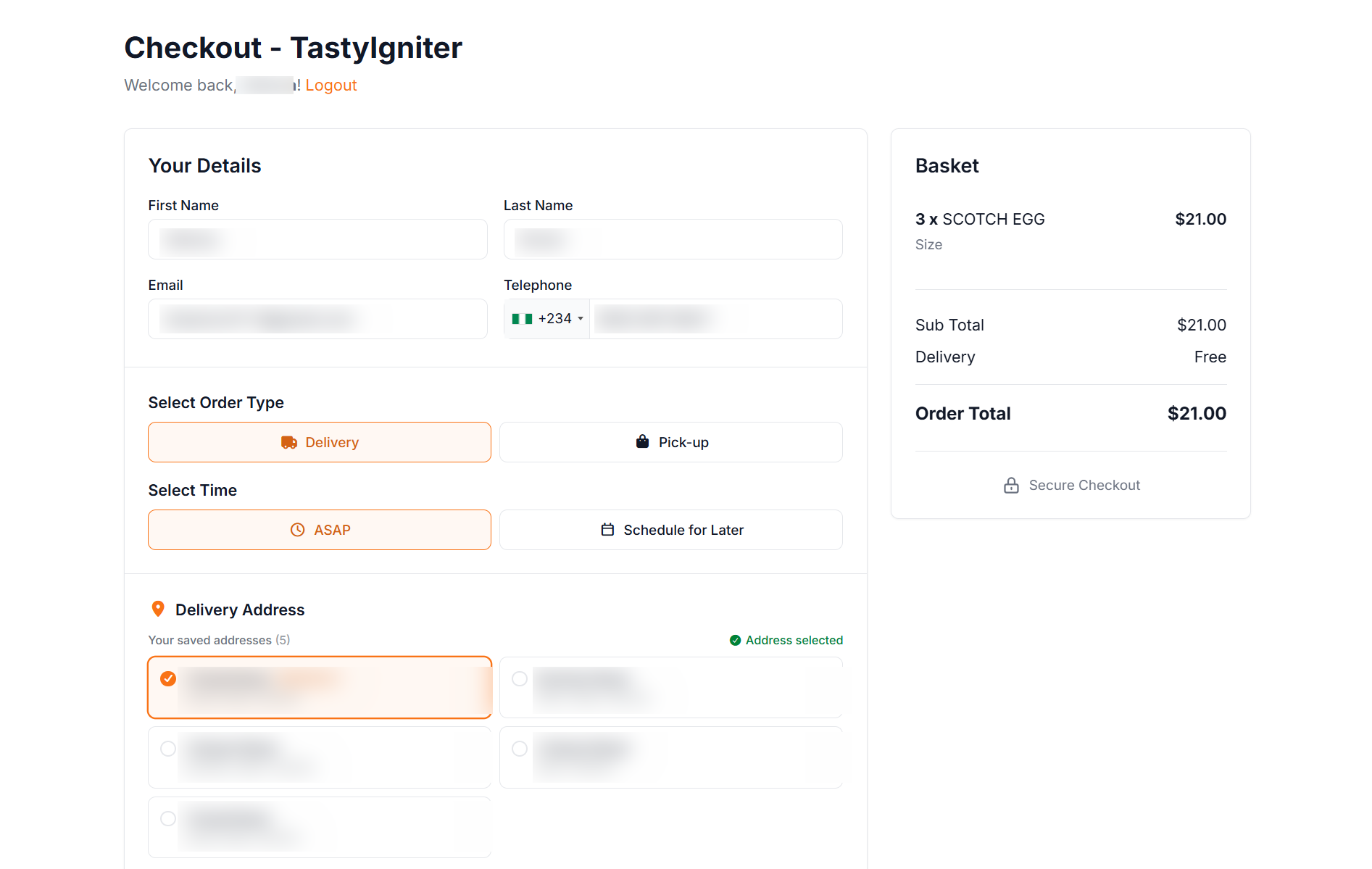Choose the last saved address at bottom
The image size is (1372, 869).
click(x=168, y=819)
